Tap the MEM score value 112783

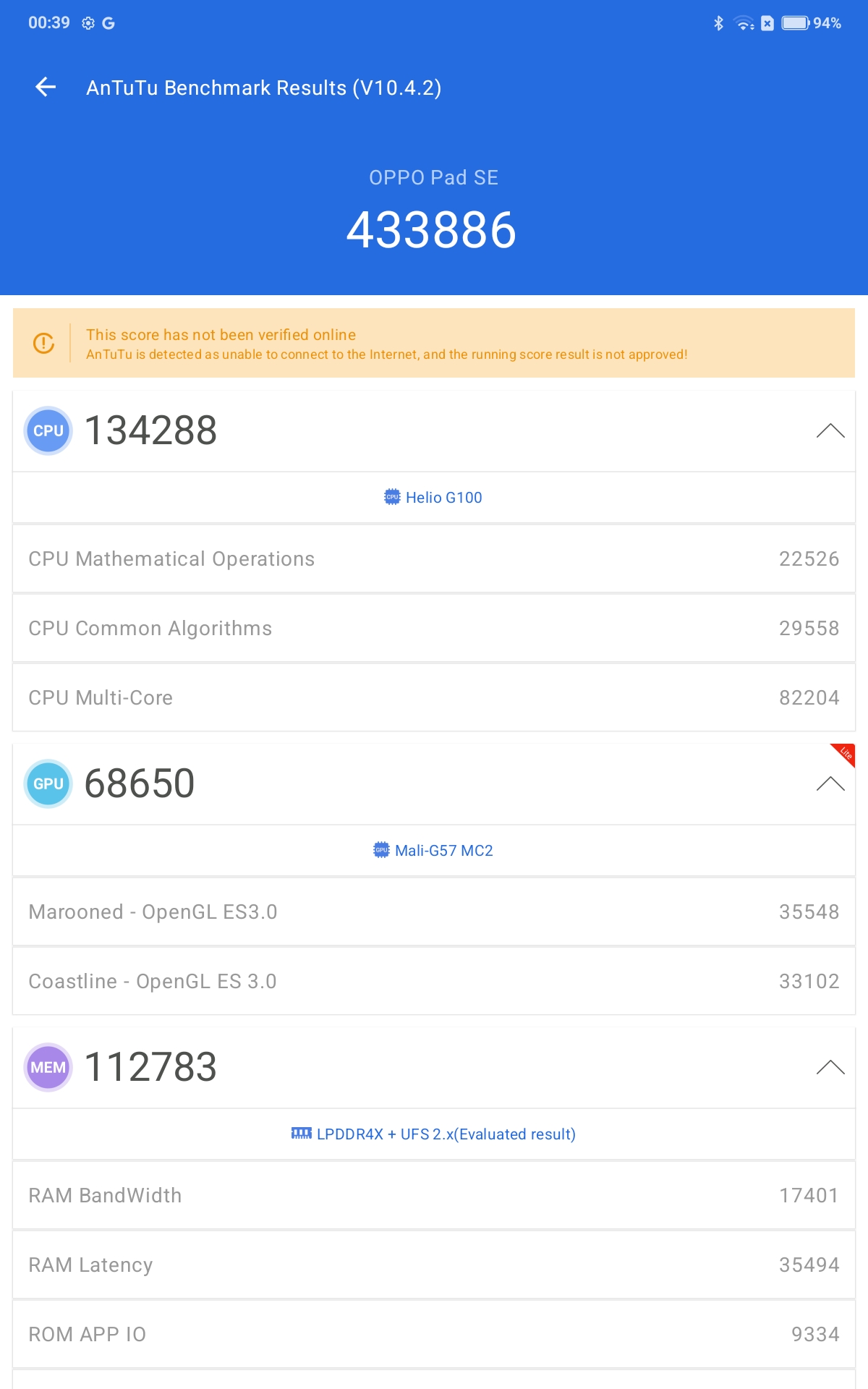tap(150, 1068)
